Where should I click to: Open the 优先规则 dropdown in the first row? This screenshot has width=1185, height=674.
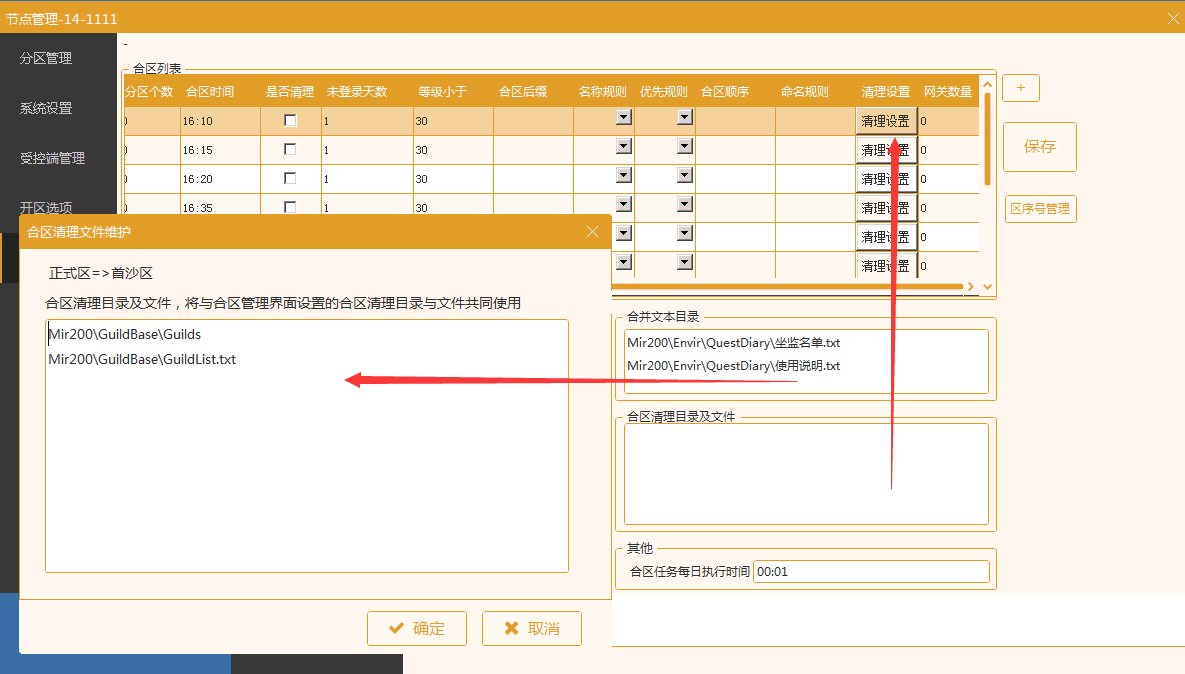coord(684,117)
